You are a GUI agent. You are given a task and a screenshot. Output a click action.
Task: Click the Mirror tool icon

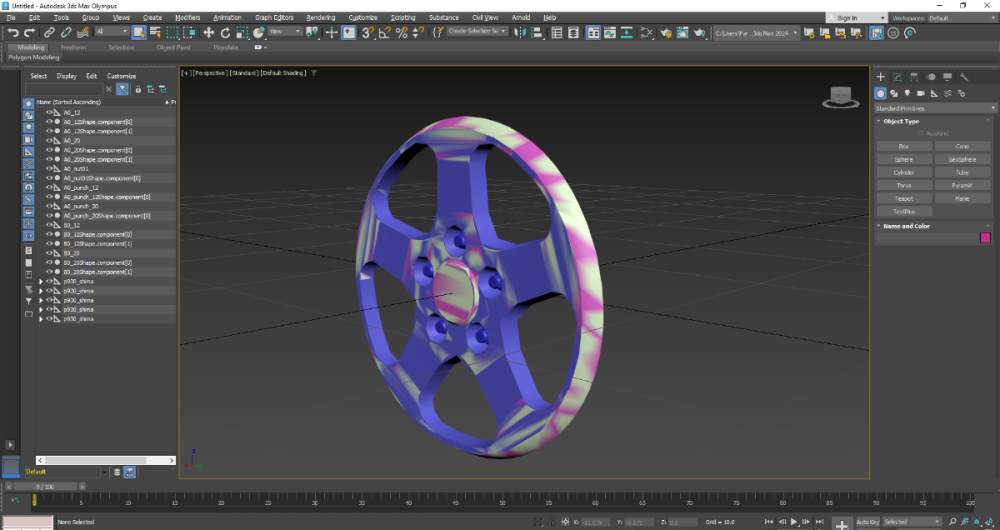point(520,33)
